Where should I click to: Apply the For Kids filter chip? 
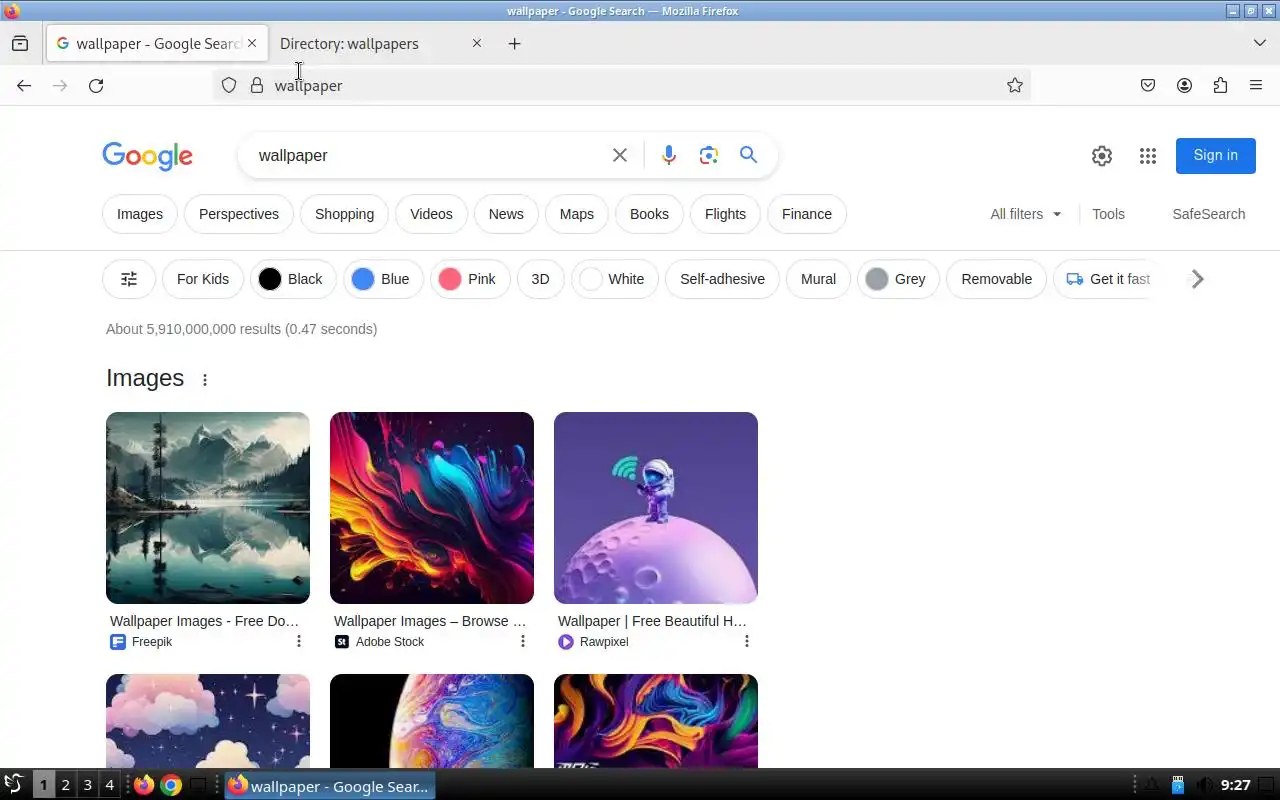pyautogui.click(x=203, y=279)
